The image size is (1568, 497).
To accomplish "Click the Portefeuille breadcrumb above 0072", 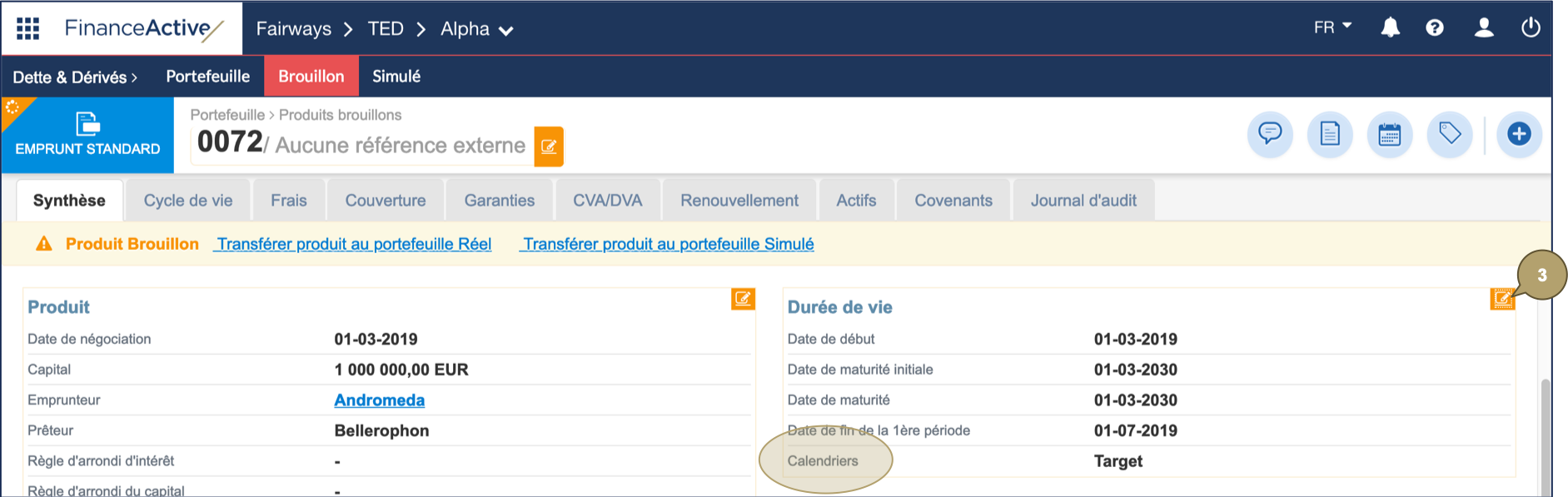I will 227,115.
